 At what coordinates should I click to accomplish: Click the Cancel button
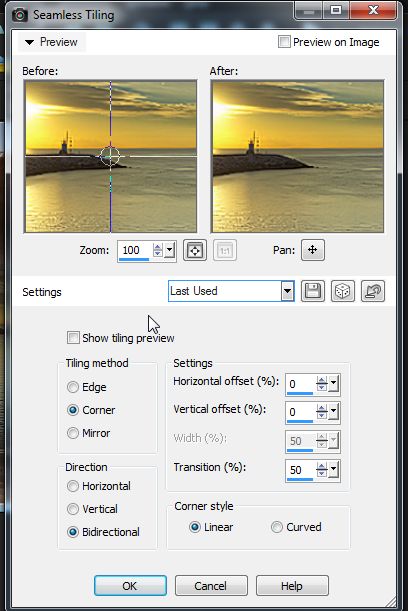pos(211,586)
